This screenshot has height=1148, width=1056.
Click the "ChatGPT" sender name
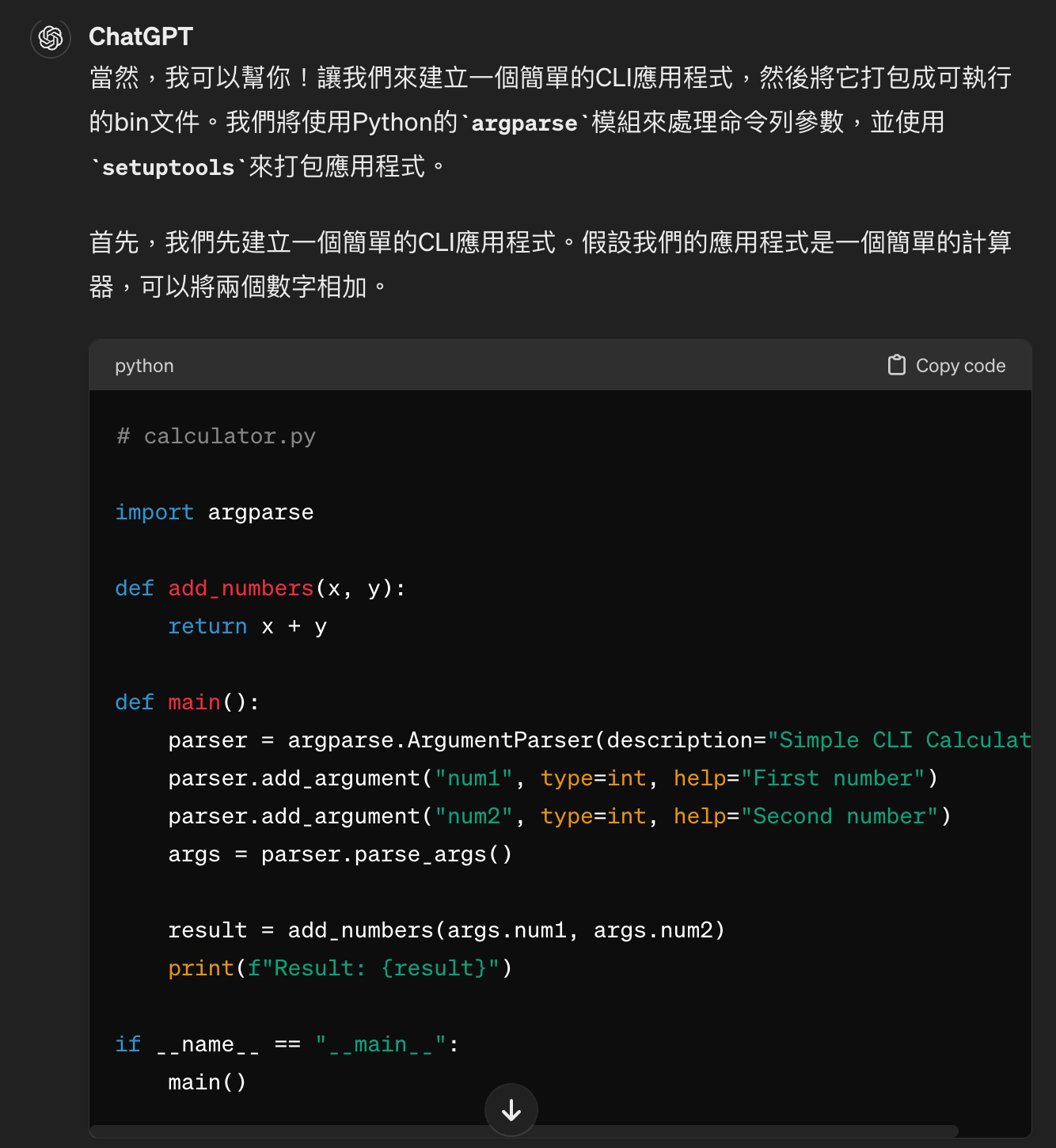click(x=141, y=36)
